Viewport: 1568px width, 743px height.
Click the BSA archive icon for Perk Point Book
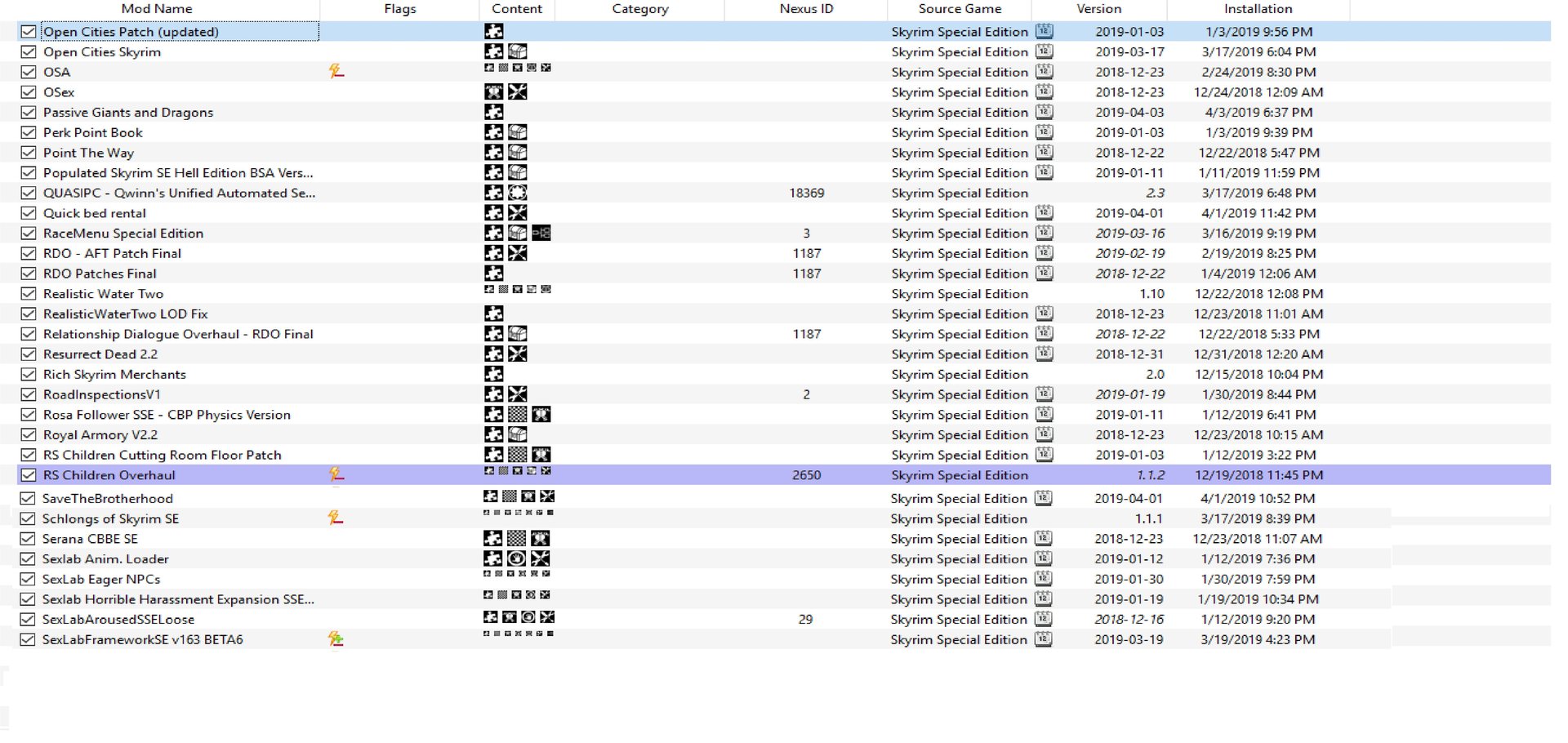click(x=517, y=132)
